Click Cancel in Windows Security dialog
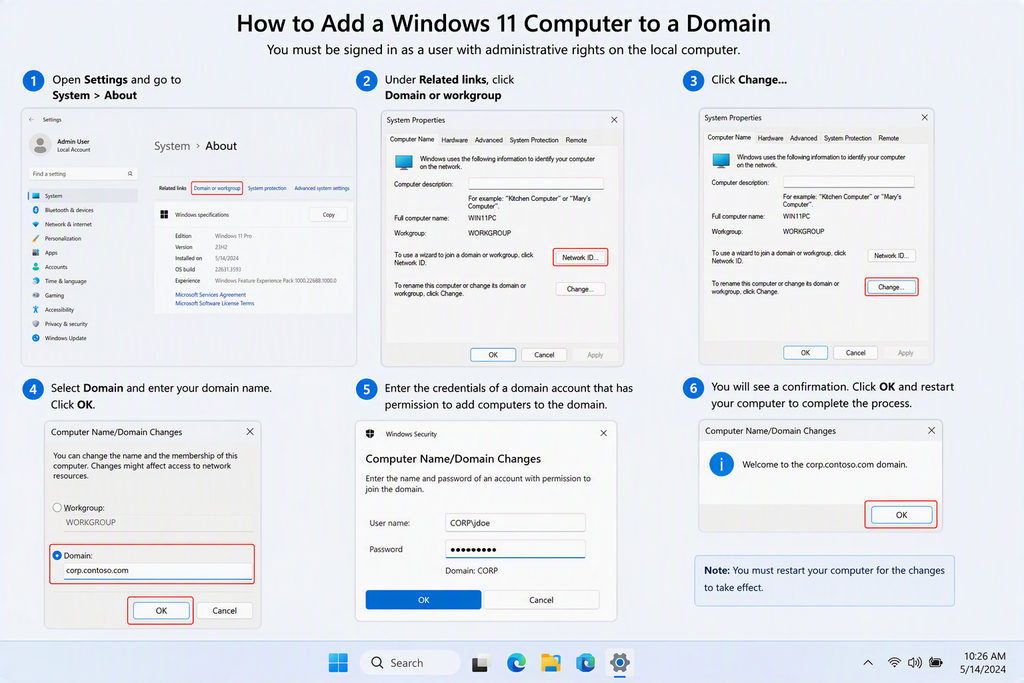This screenshot has width=1024, height=683. pyautogui.click(x=541, y=599)
